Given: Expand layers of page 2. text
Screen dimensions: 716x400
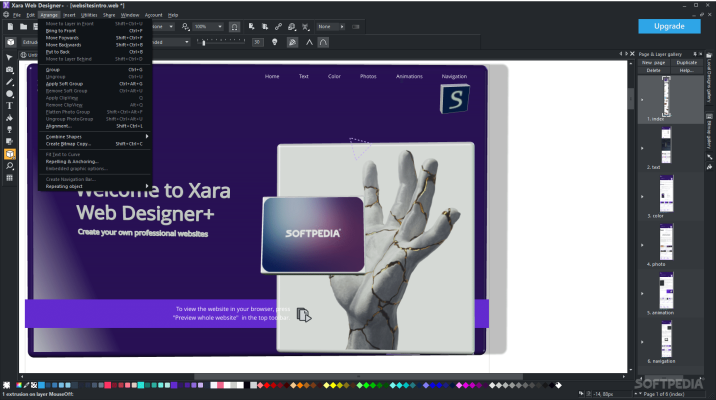Looking at the screenshot, I should tap(642, 148).
